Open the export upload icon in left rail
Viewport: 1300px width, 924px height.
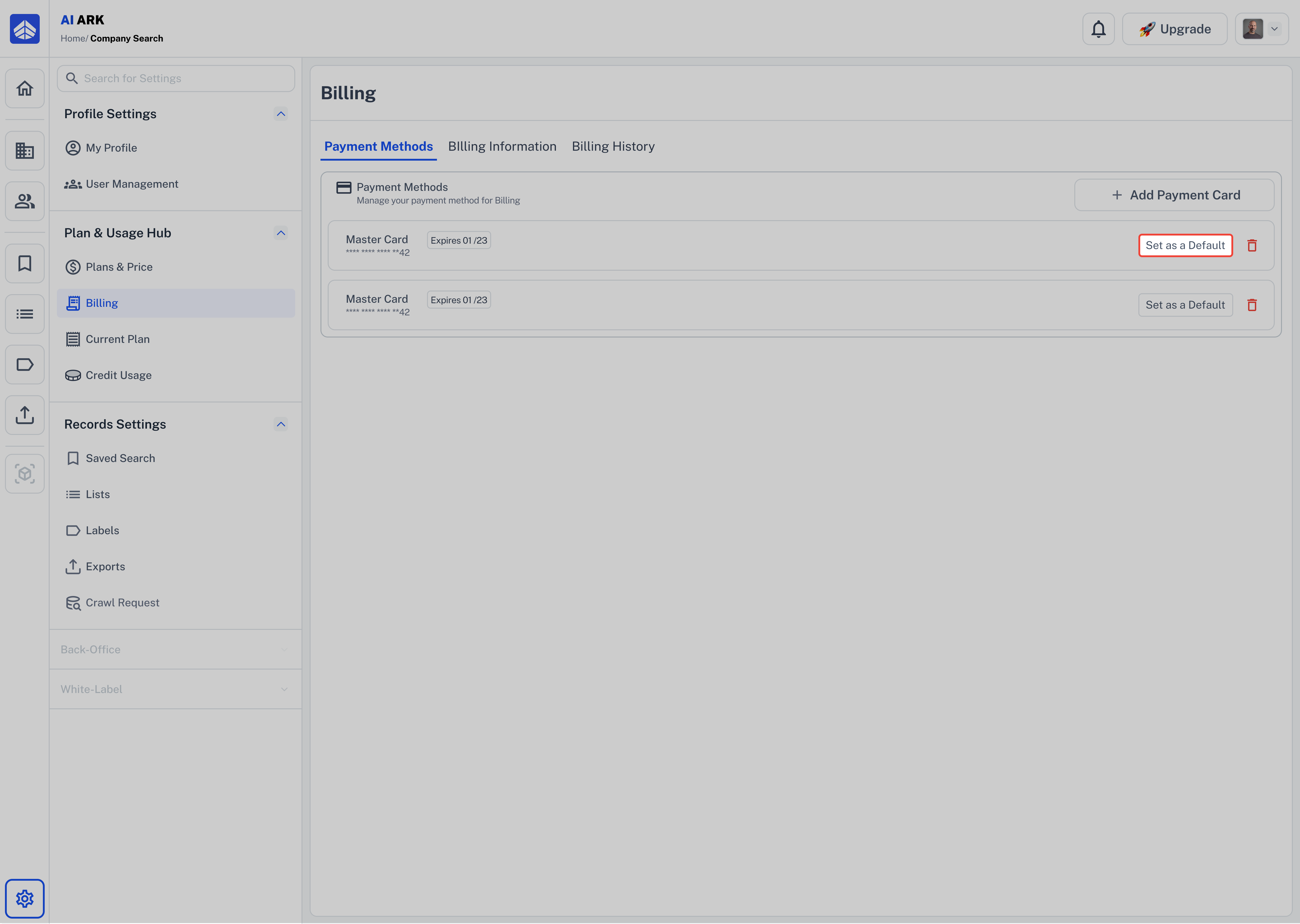[x=24, y=415]
